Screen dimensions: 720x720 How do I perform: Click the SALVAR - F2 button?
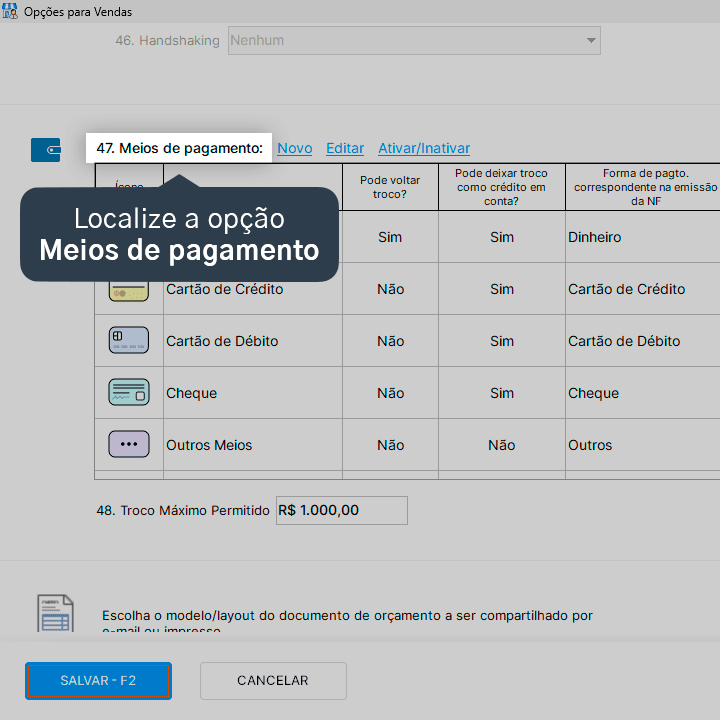click(x=98, y=681)
